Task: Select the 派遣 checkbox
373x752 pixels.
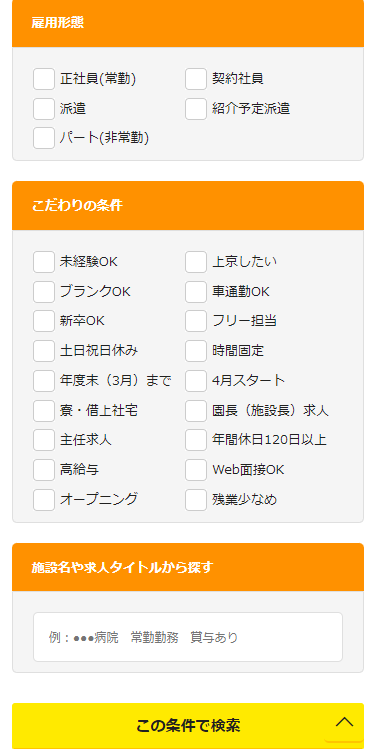Action: pos(44,109)
